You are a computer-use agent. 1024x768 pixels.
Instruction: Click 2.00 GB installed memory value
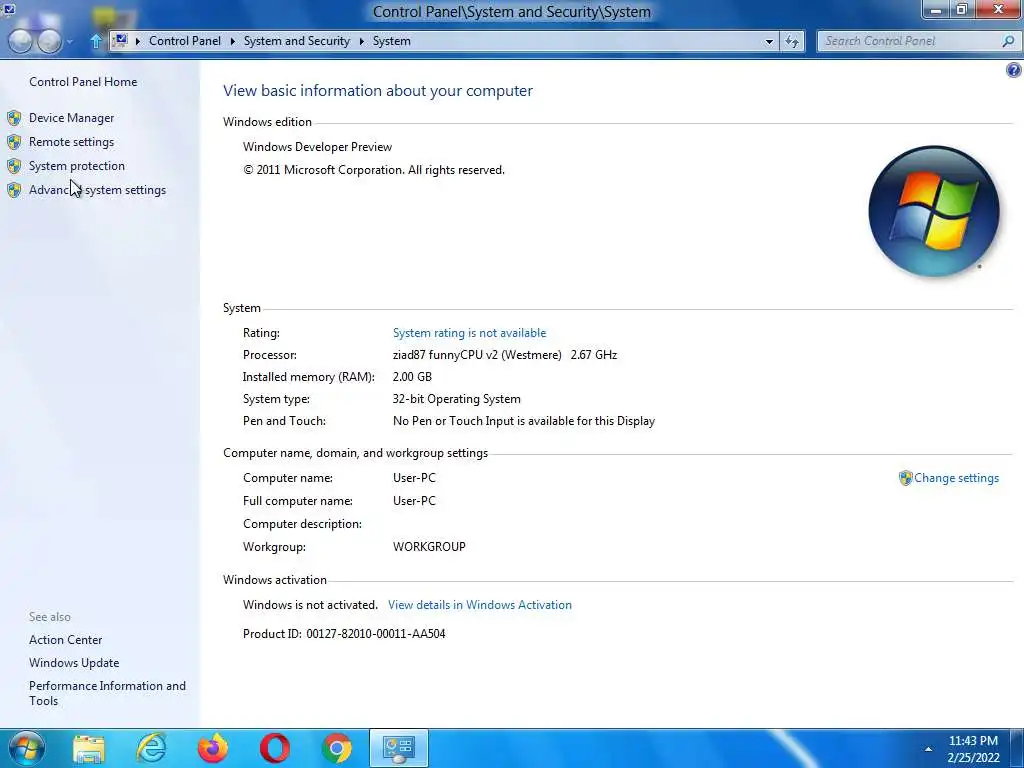coord(412,377)
